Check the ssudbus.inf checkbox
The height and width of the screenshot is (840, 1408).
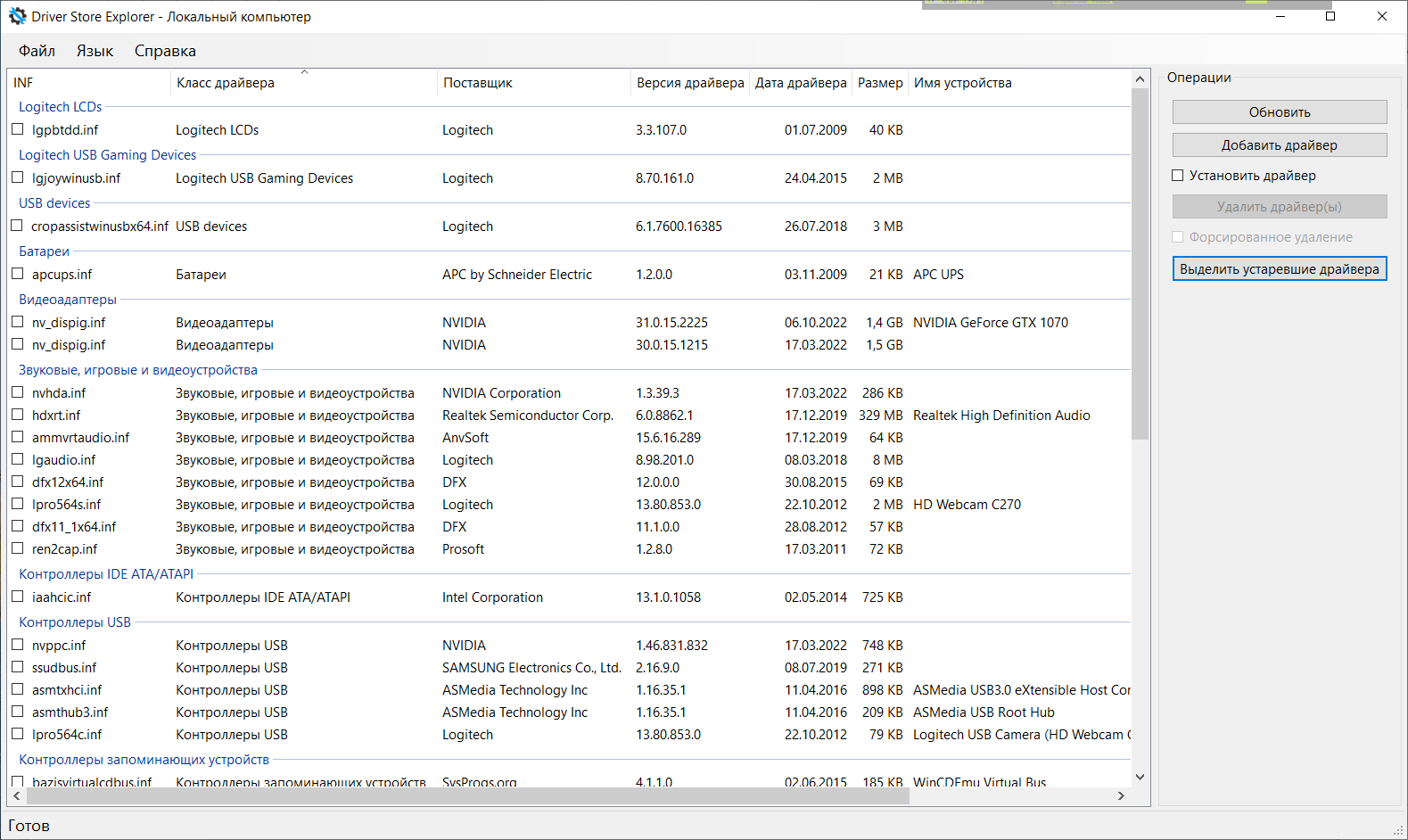[18, 667]
